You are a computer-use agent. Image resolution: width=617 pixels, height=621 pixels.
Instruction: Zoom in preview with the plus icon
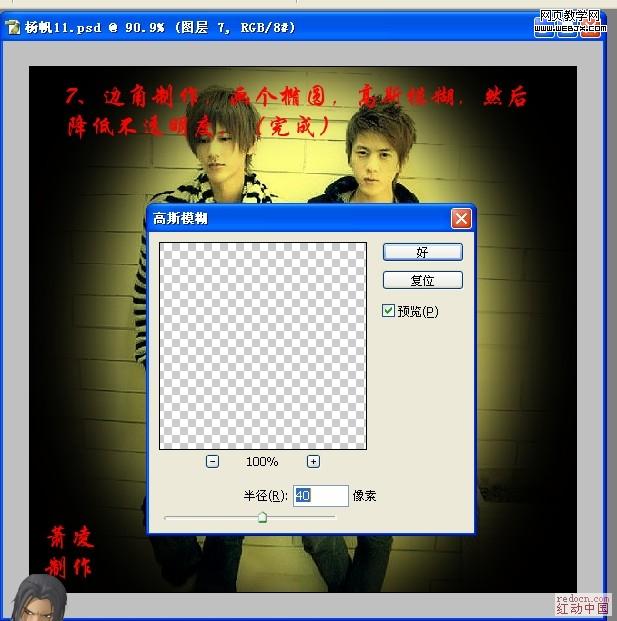point(313,461)
